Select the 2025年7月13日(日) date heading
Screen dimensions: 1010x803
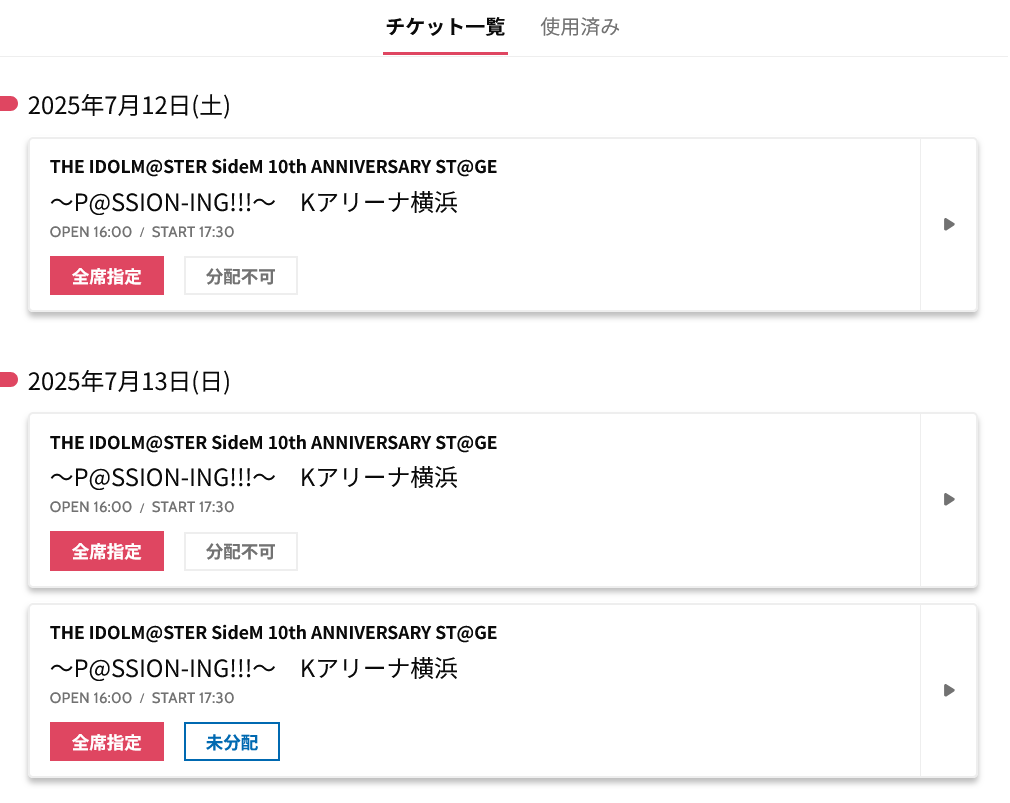[x=129, y=381]
